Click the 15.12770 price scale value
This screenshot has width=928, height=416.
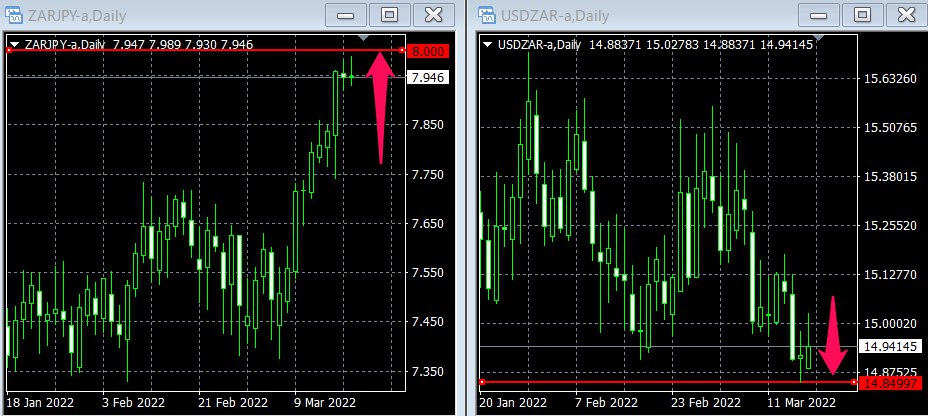(x=890, y=275)
